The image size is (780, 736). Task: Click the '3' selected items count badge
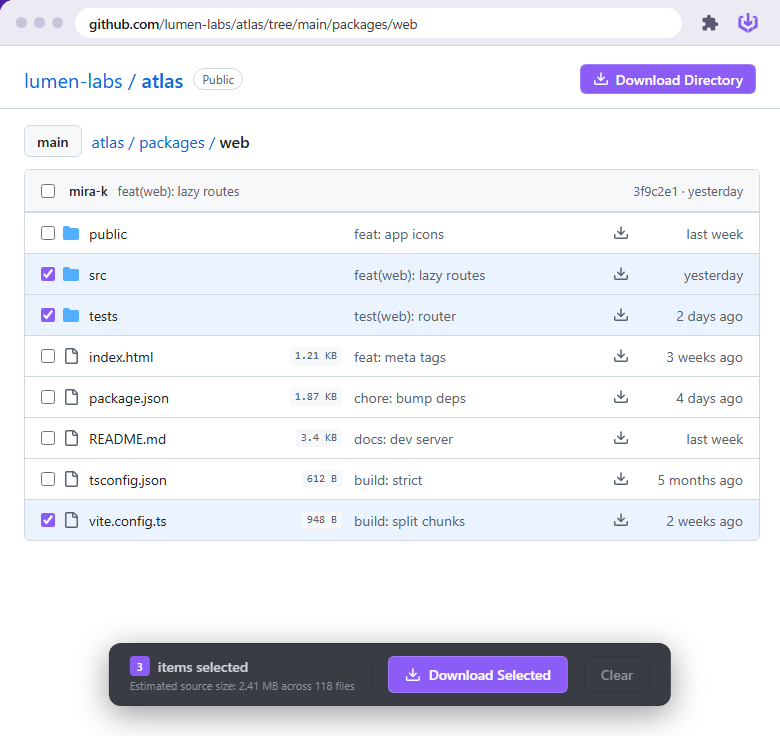click(140, 666)
